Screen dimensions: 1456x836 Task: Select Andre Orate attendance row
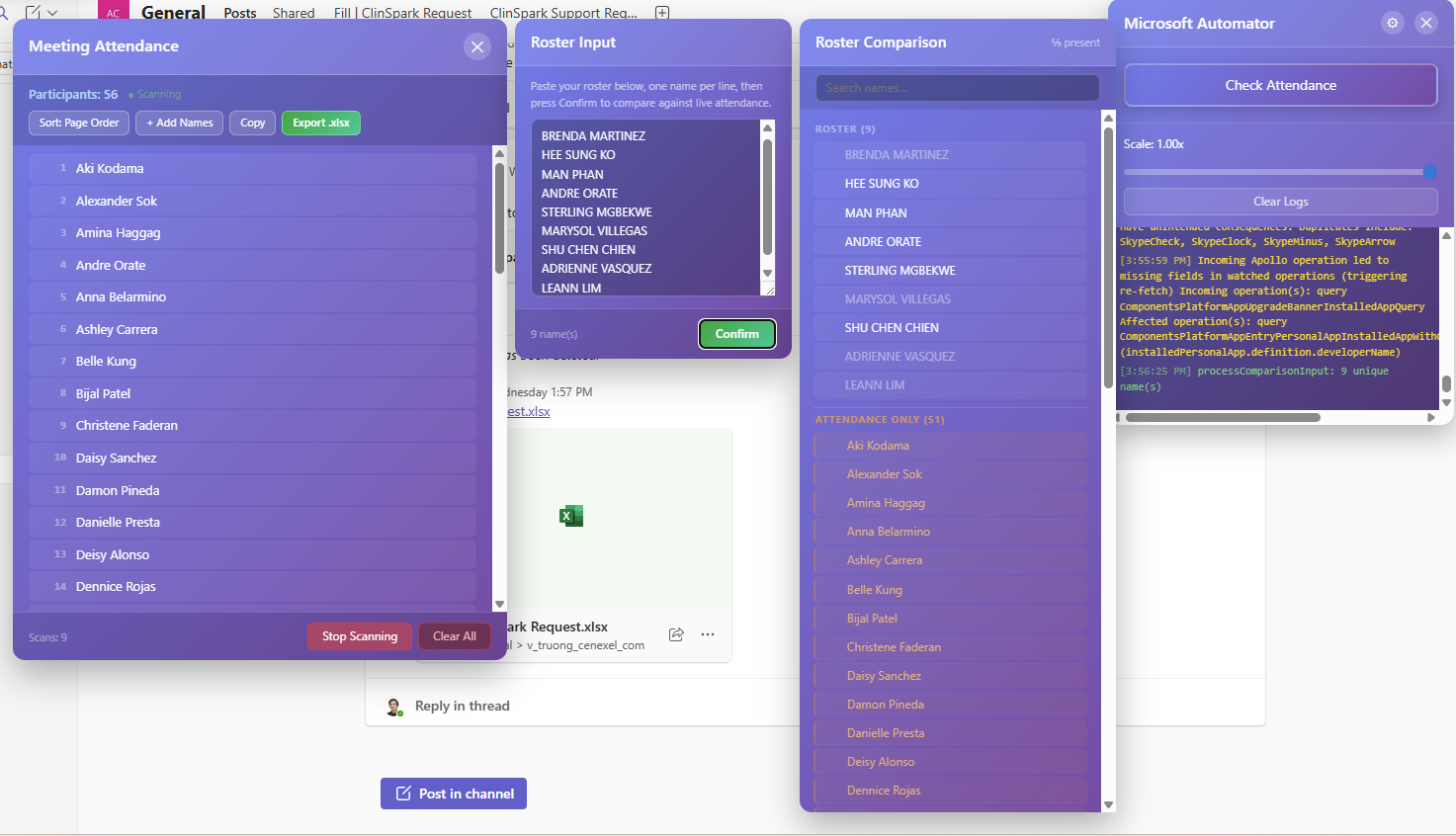tap(252, 265)
